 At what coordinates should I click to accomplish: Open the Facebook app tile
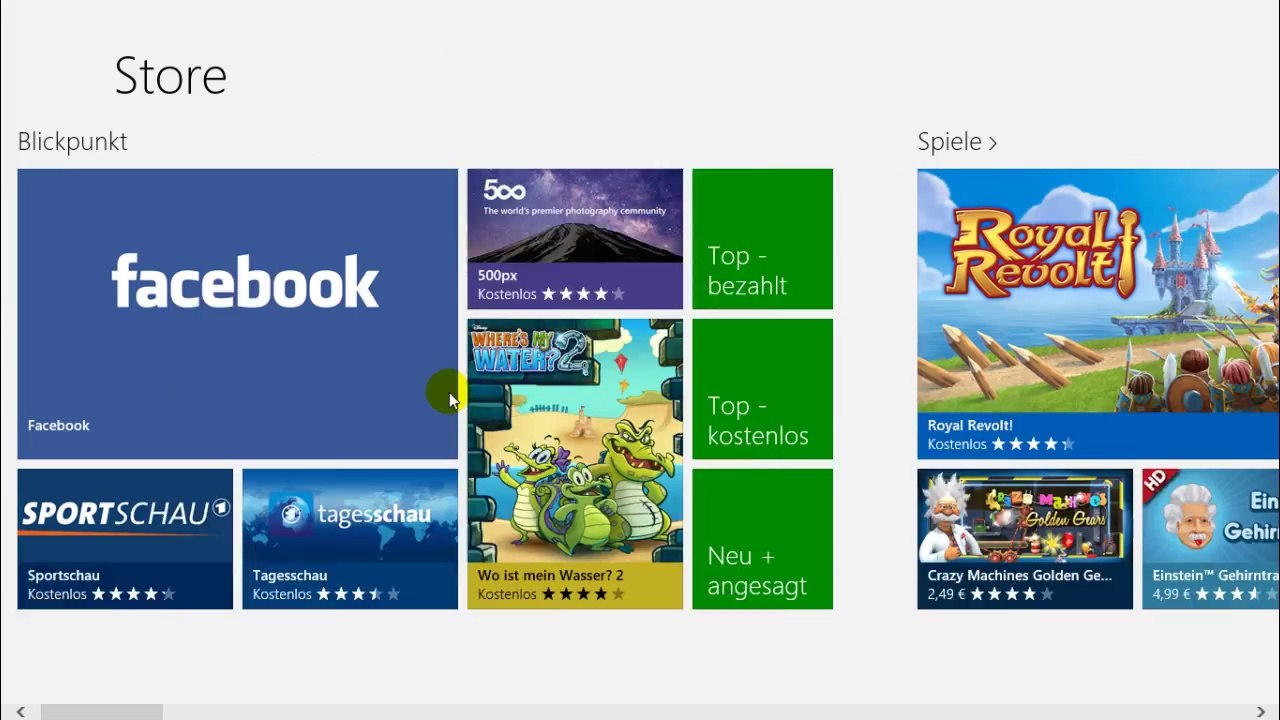237,314
